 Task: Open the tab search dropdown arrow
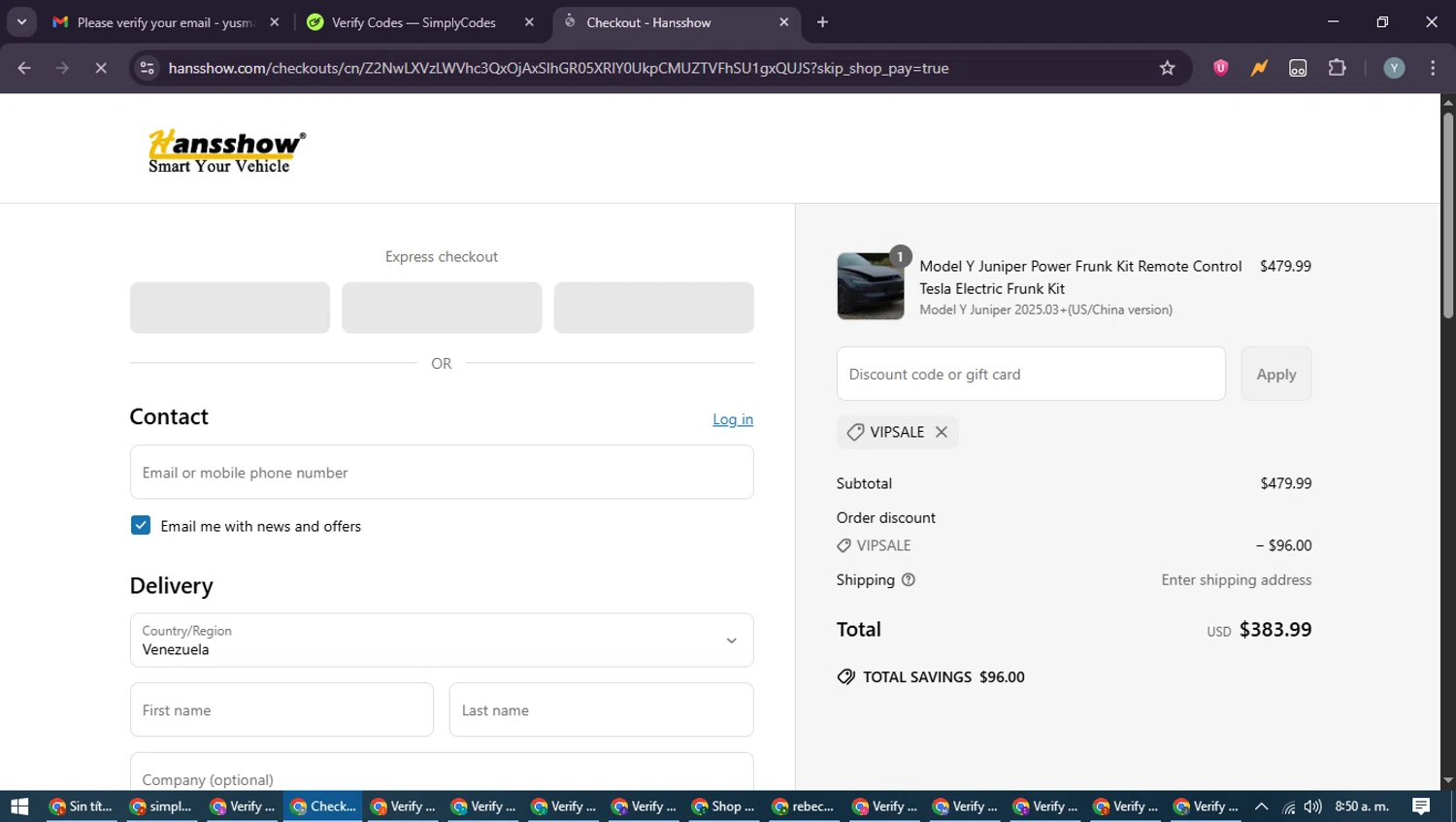(21, 22)
